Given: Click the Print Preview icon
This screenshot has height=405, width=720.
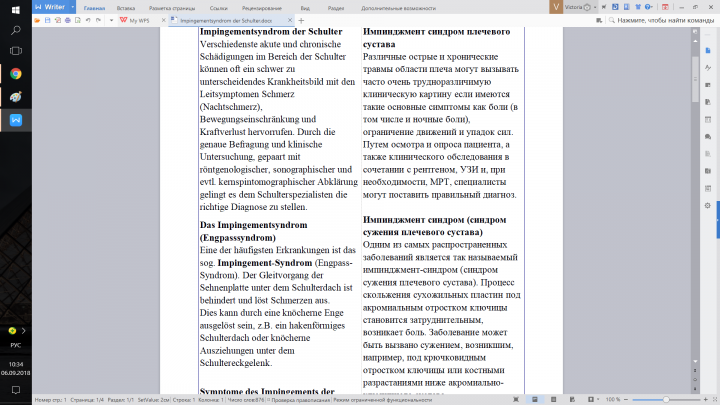Looking at the screenshot, I should tap(78, 20).
